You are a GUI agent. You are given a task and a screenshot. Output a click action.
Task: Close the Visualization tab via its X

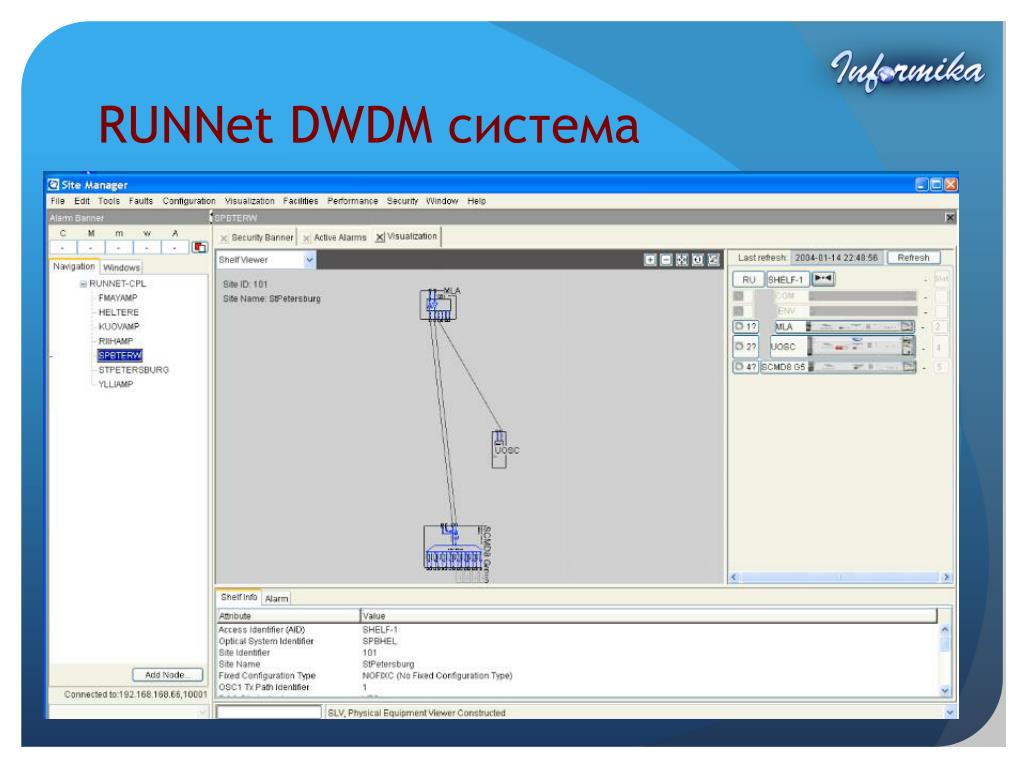(379, 238)
